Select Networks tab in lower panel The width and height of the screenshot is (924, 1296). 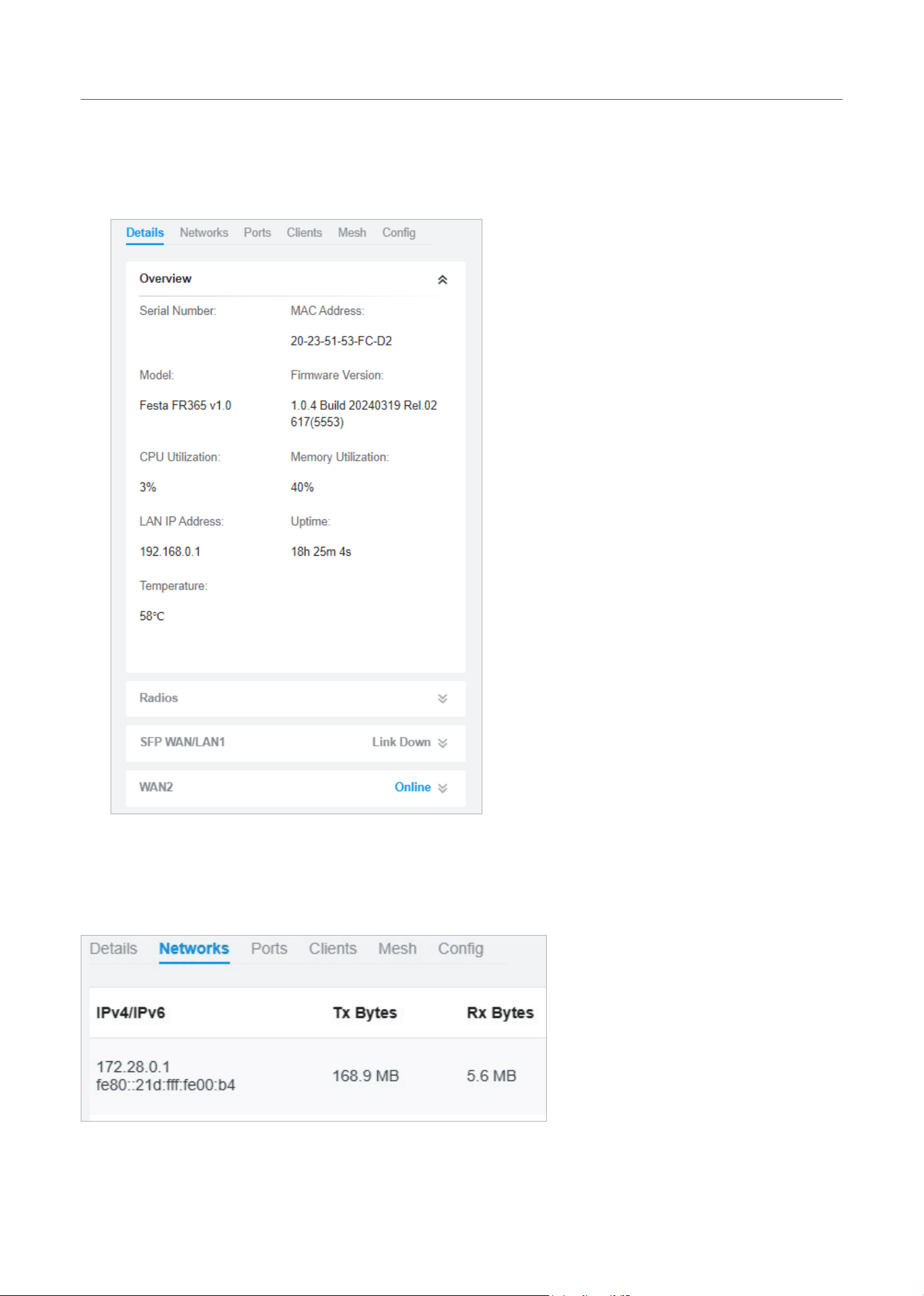tap(194, 949)
